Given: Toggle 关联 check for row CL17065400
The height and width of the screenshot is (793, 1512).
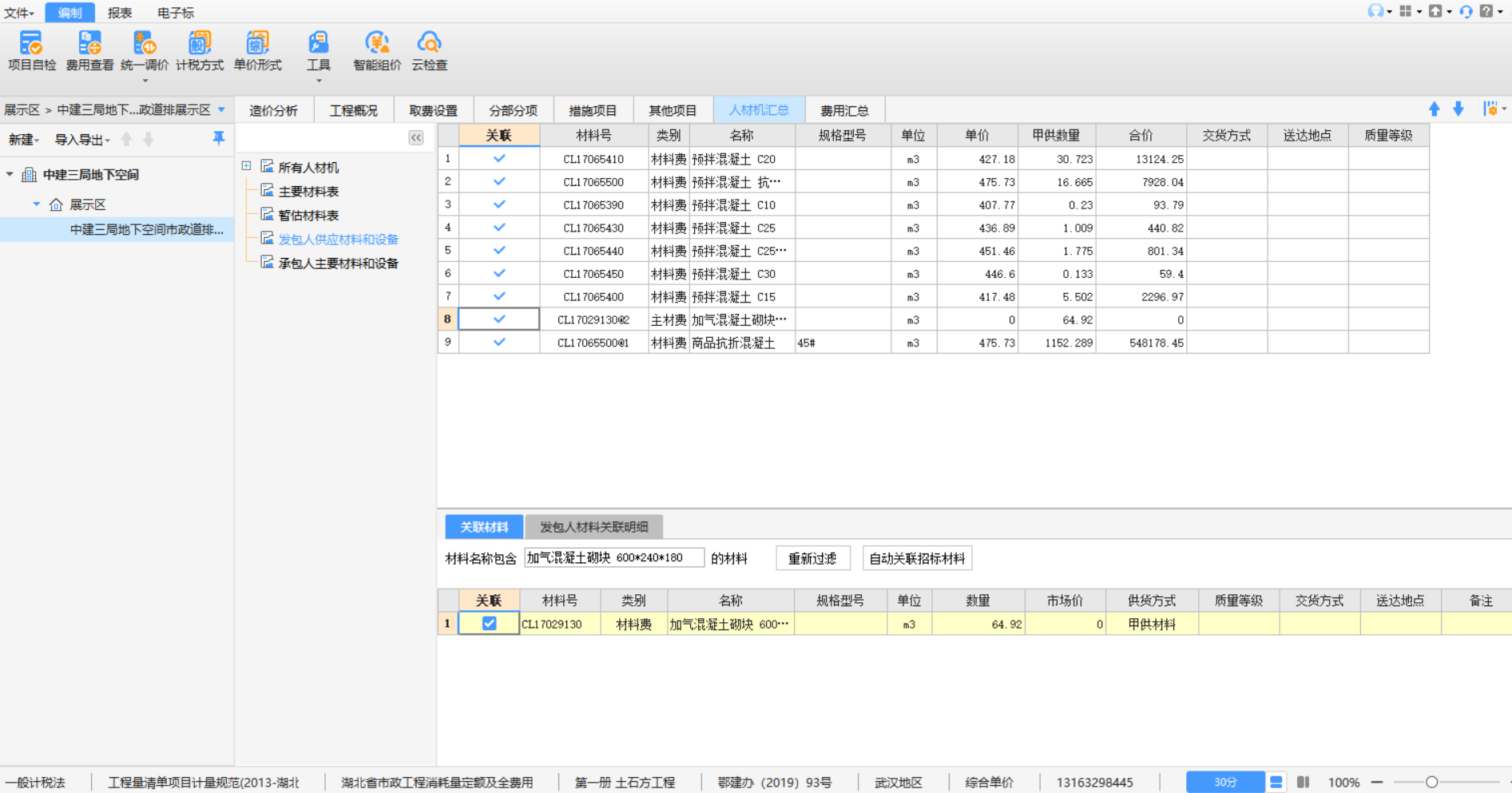Looking at the screenshot, I should click(x=499, y=296).
